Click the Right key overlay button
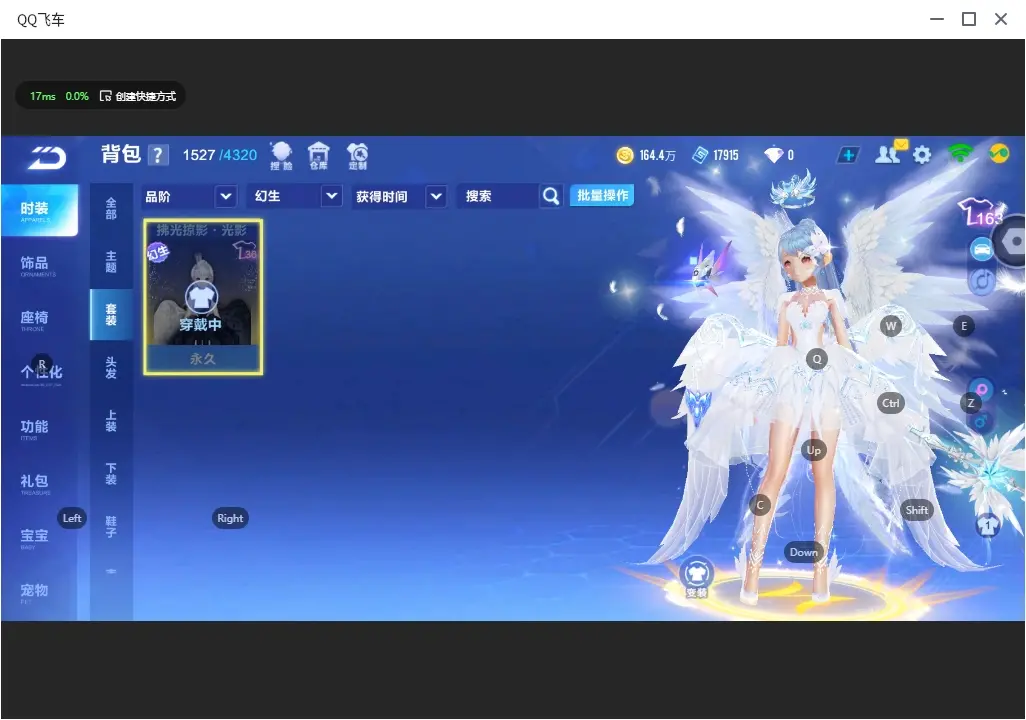 pos(230,518)
